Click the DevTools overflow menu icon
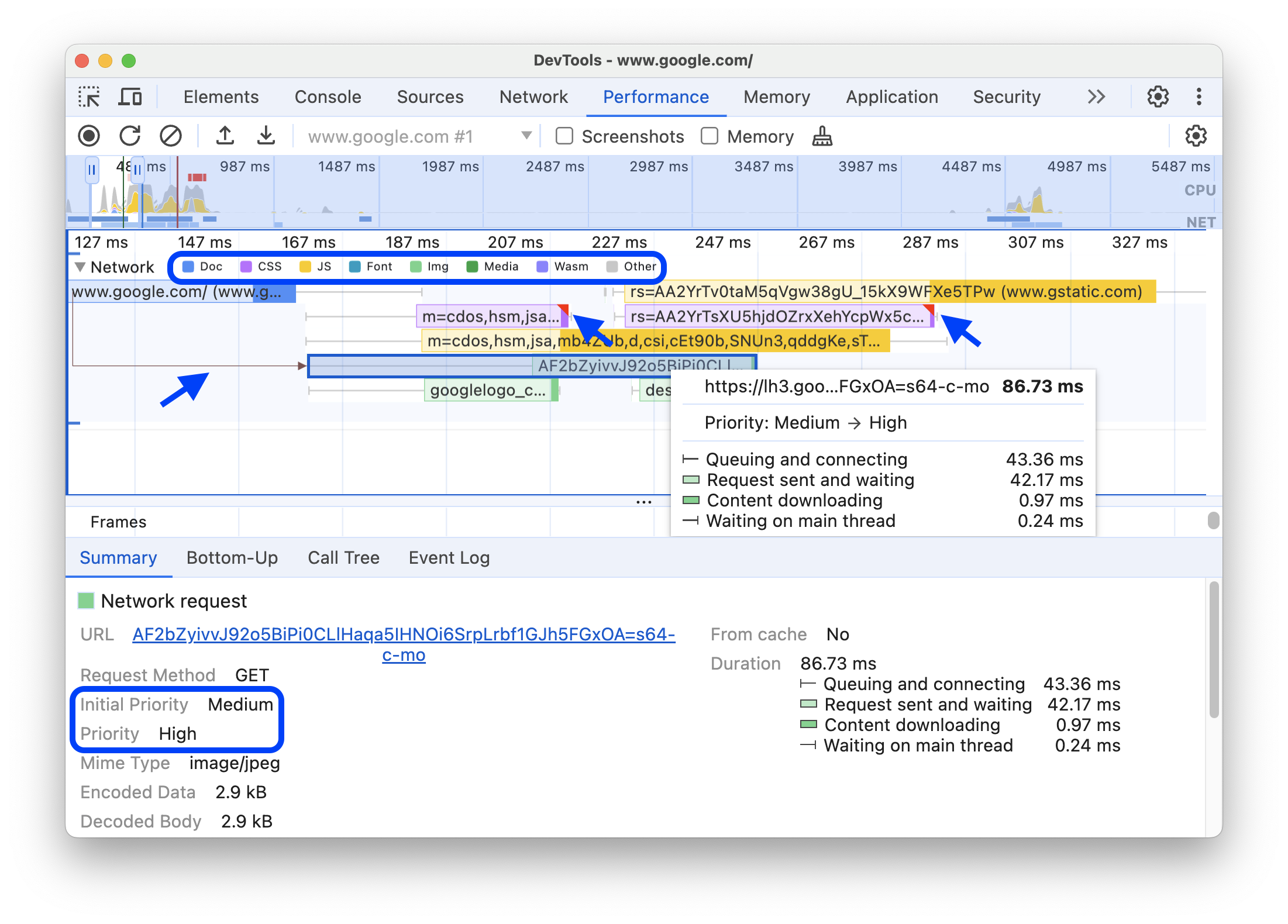Screen dimensions: 1288x924 pos(1198,97)
